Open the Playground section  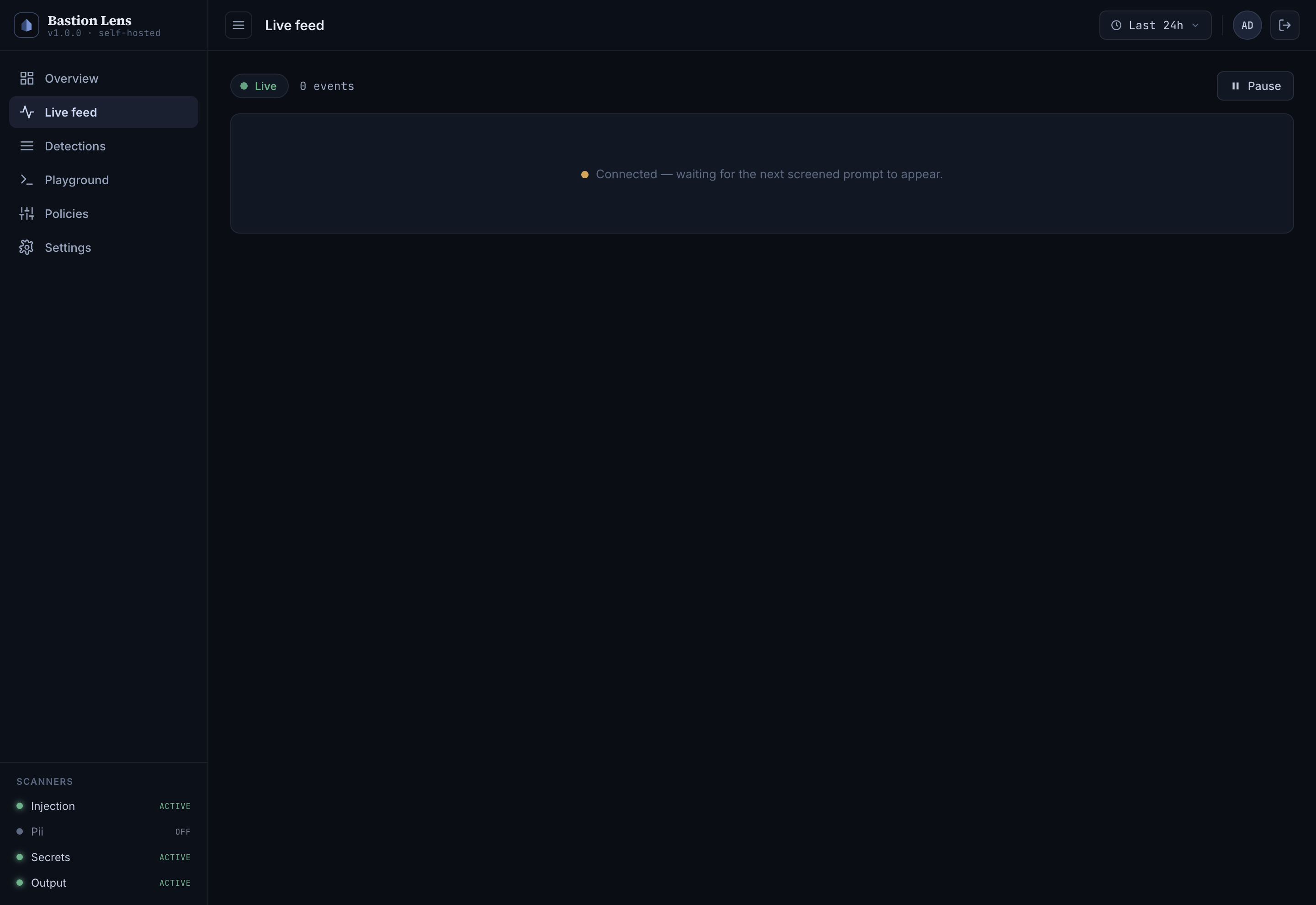(x=104, y=180)
